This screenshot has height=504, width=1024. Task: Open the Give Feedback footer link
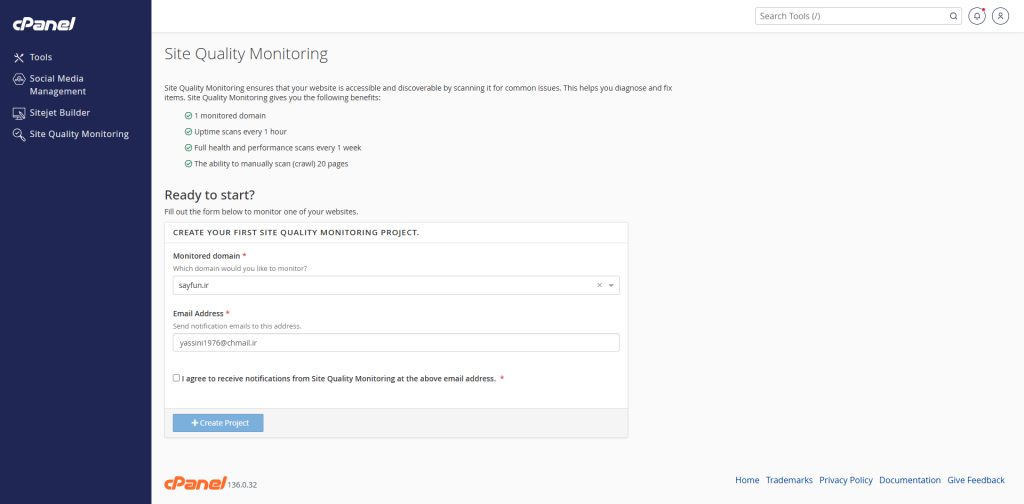[x=976, y=480]
